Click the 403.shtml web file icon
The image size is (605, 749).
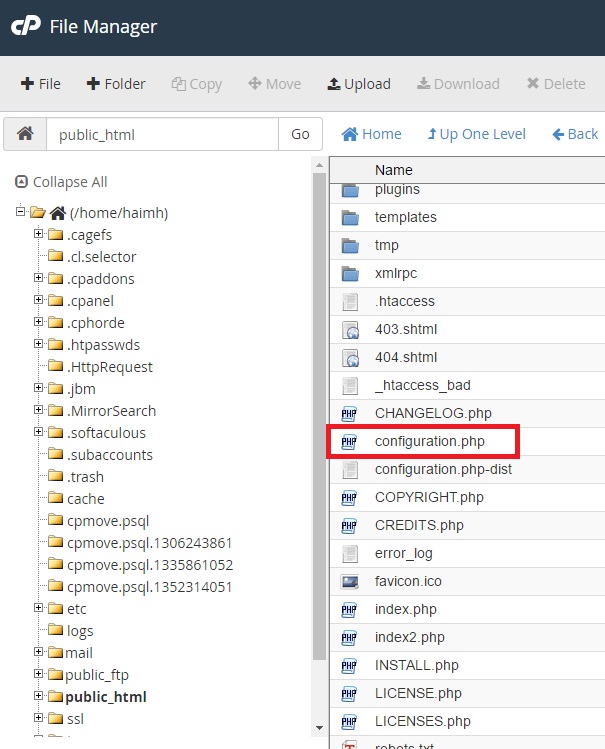[x=350, y=330]
